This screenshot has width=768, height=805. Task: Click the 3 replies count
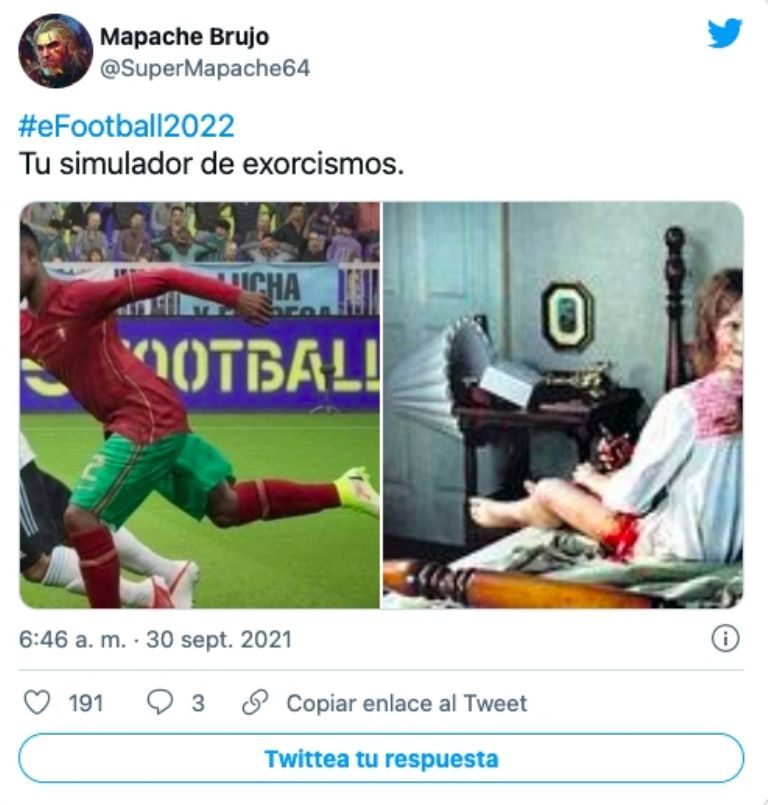(x=198, y=703)
